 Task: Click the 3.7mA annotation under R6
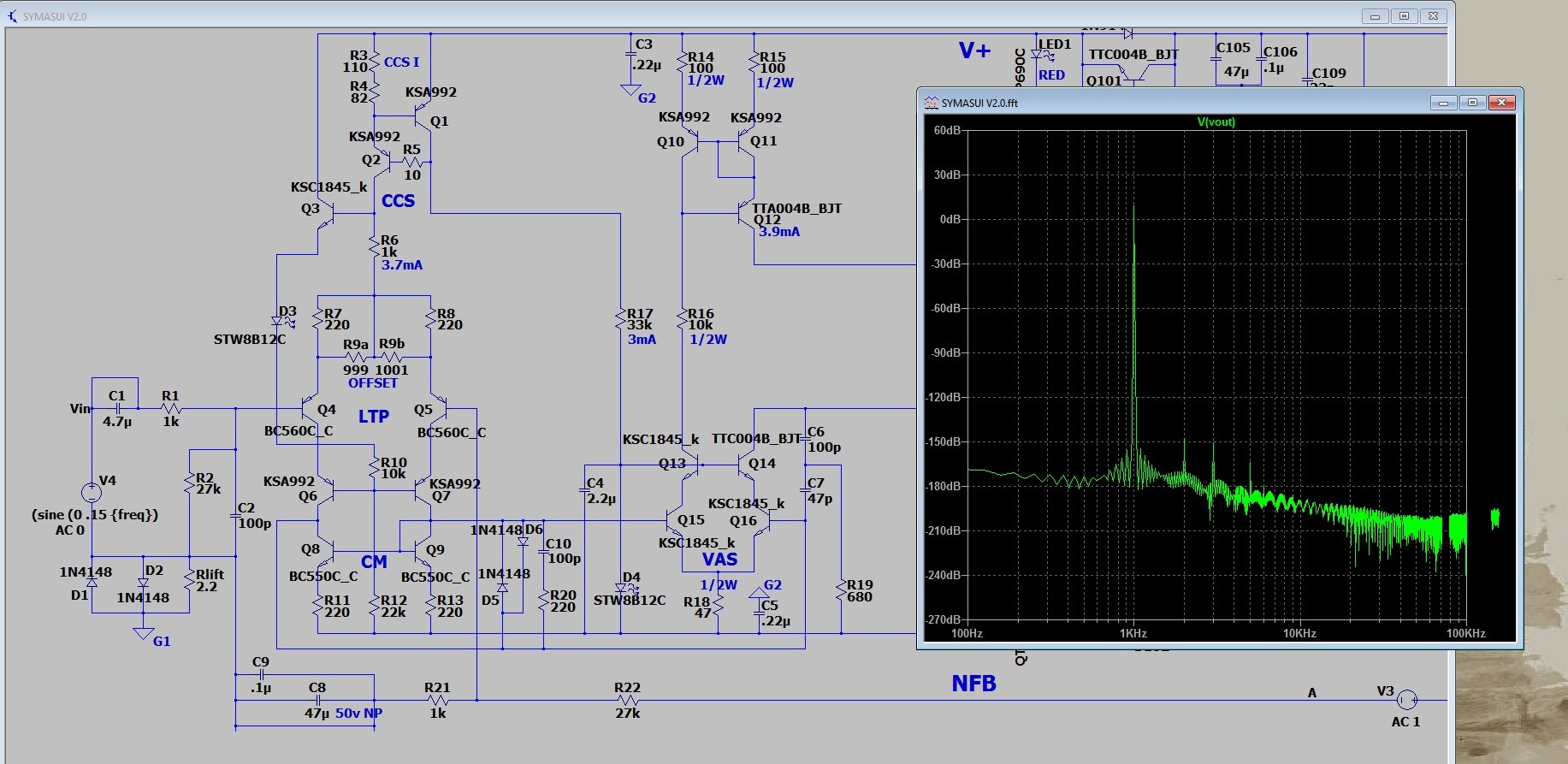(x=402, y=265)
